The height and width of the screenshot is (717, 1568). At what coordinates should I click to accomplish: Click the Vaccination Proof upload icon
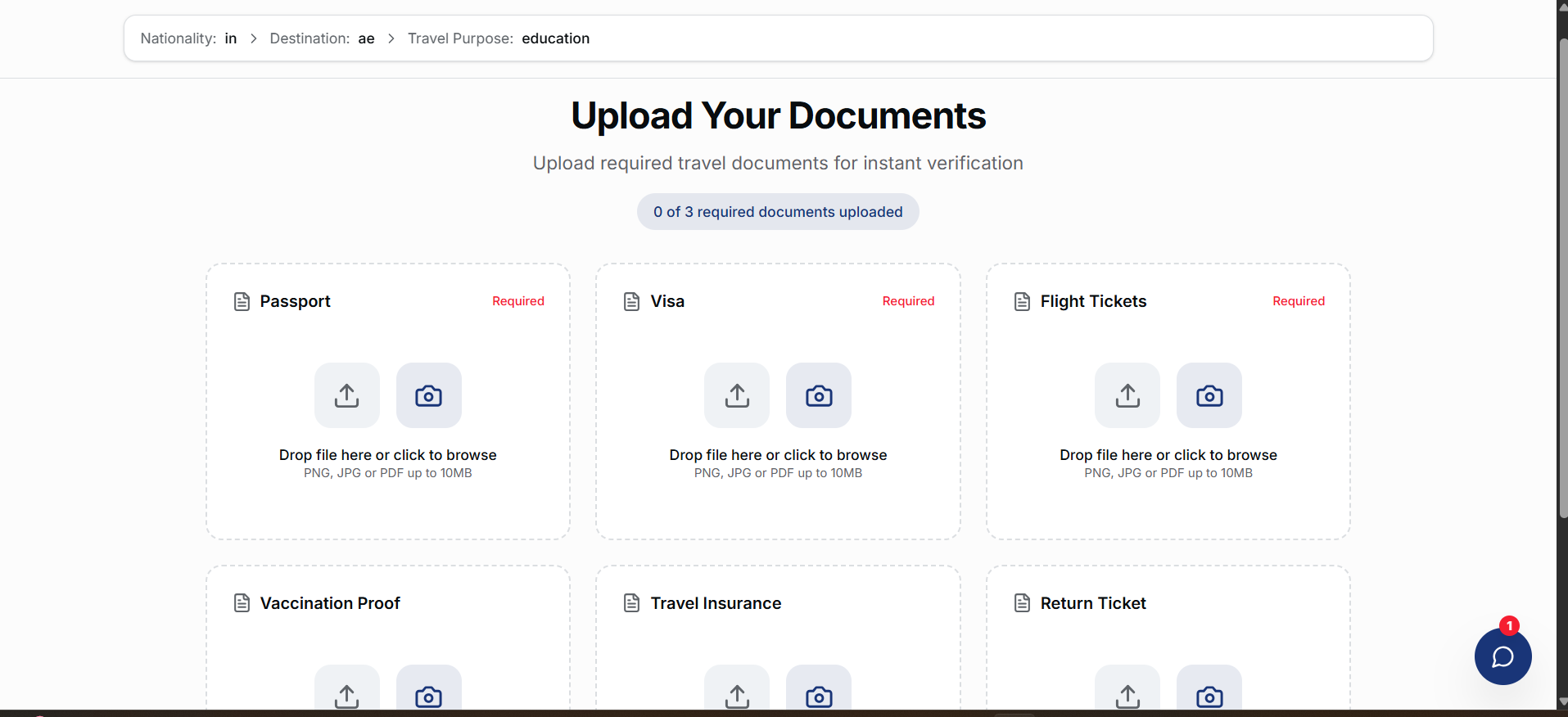[347, 688]
